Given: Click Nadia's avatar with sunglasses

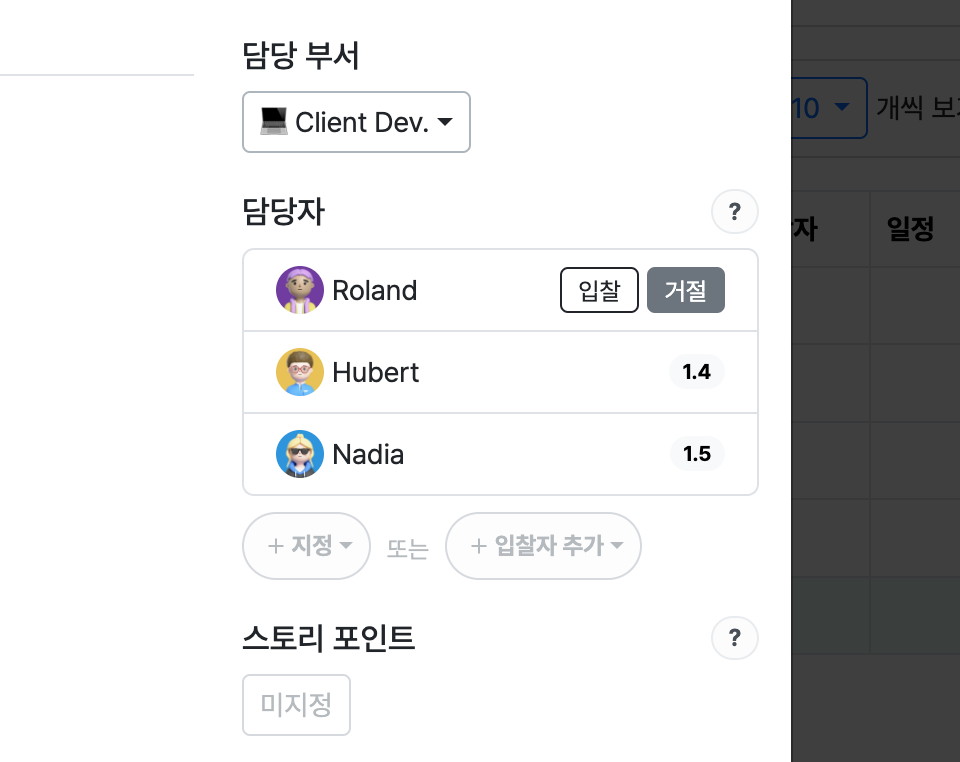Looking at the screenshot, I should pos(299,454).
